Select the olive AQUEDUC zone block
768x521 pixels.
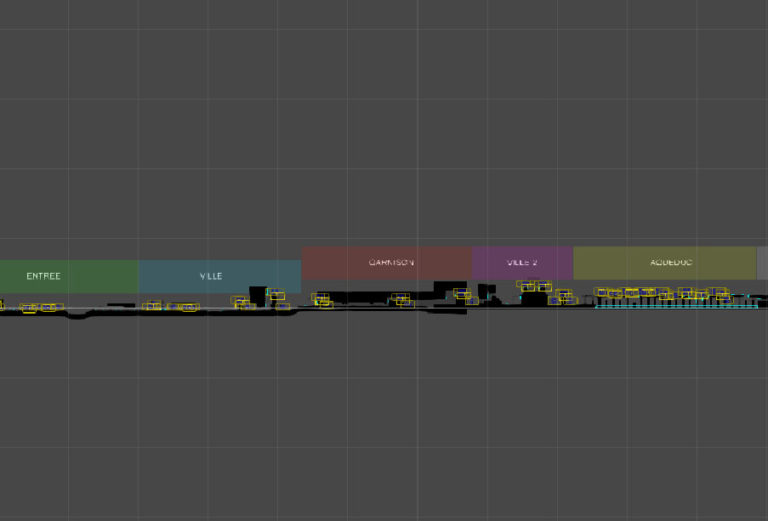pos(665,263)
